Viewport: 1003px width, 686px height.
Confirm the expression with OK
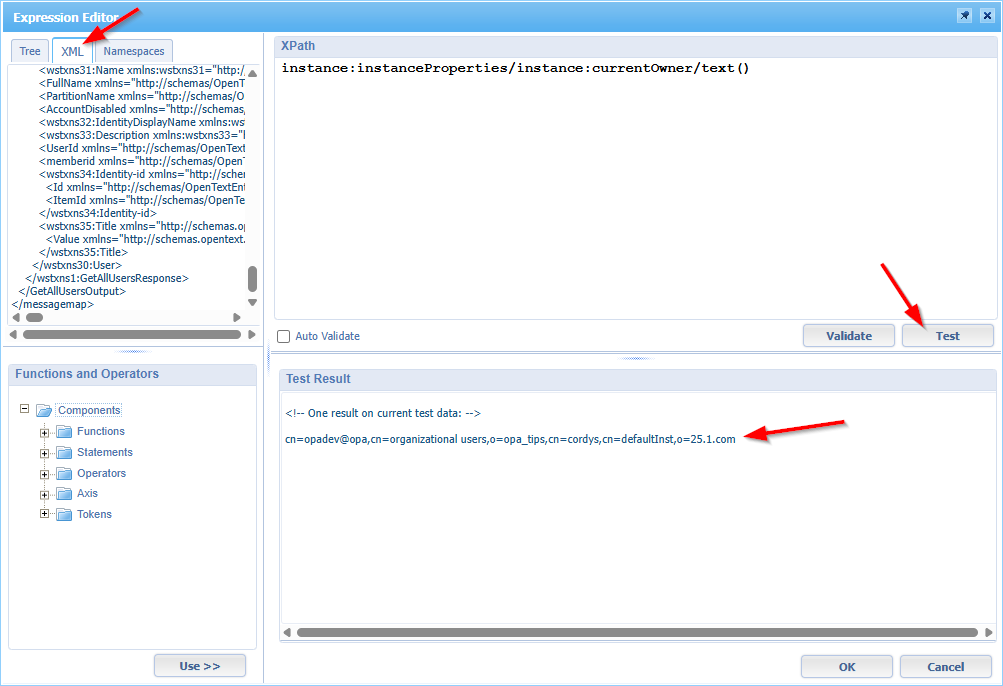pyautogui.click(x=845, y=666)
